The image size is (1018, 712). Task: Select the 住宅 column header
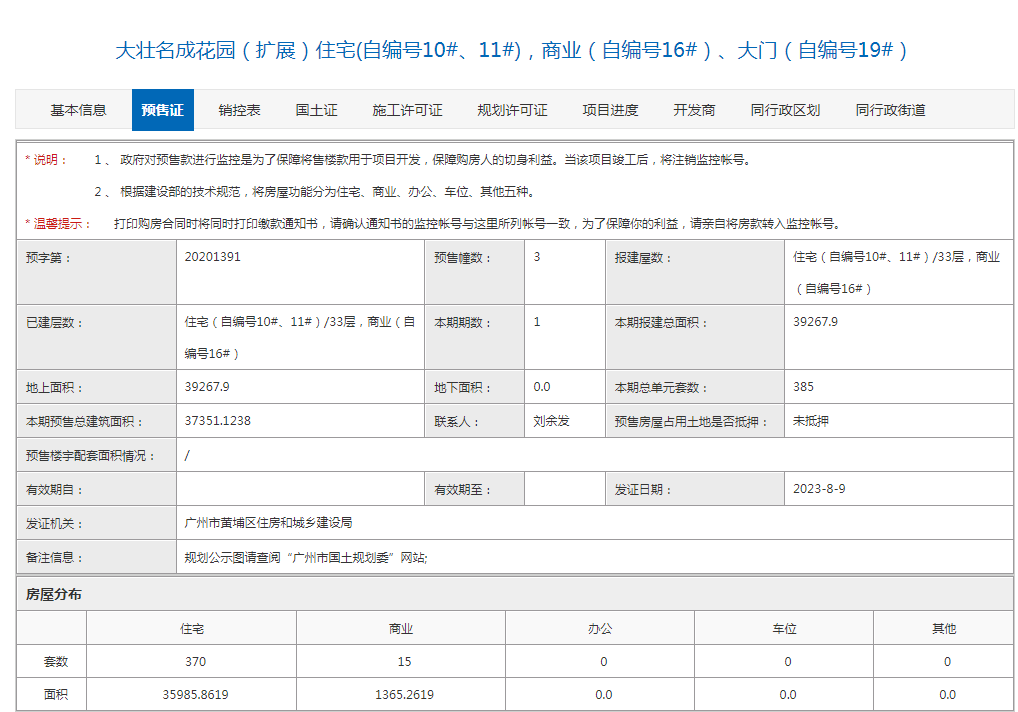tap(192, 628)
